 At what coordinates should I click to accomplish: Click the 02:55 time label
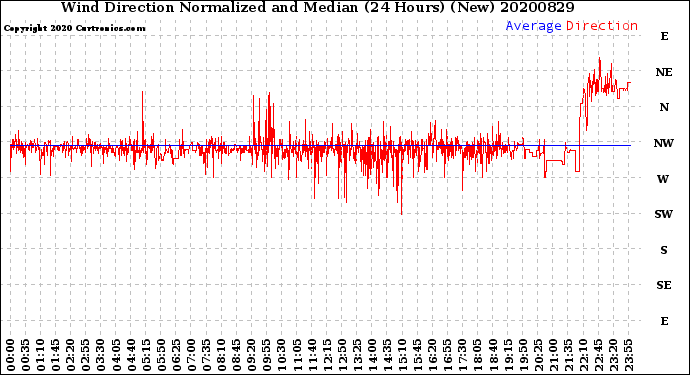point(86,355)
